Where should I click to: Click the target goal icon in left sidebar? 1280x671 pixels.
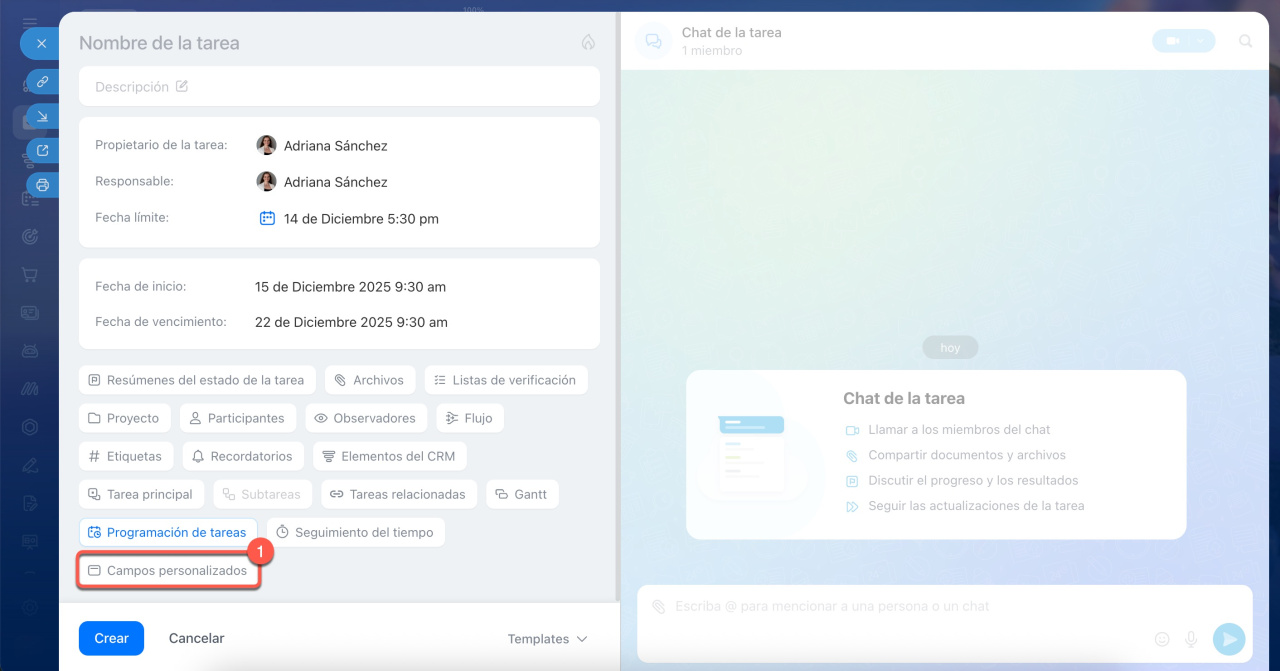(30, 236)
